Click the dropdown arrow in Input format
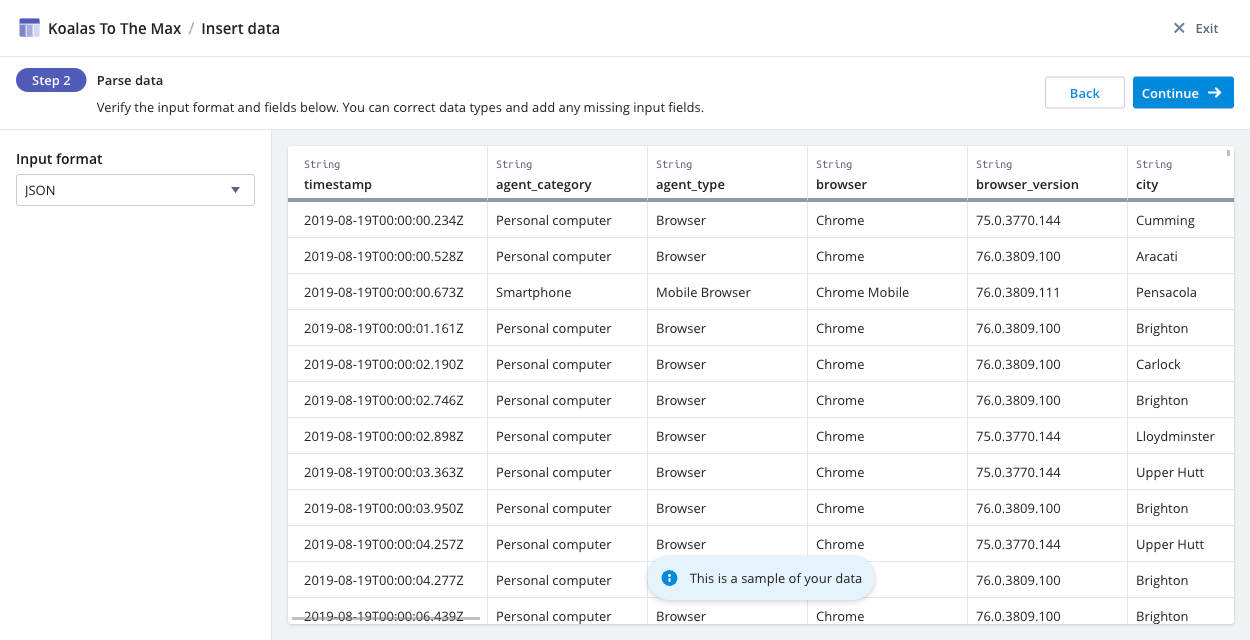Image resolution: width=1250 pixels, height=640 pixels. pyautogui.click(x=236, y=190)
